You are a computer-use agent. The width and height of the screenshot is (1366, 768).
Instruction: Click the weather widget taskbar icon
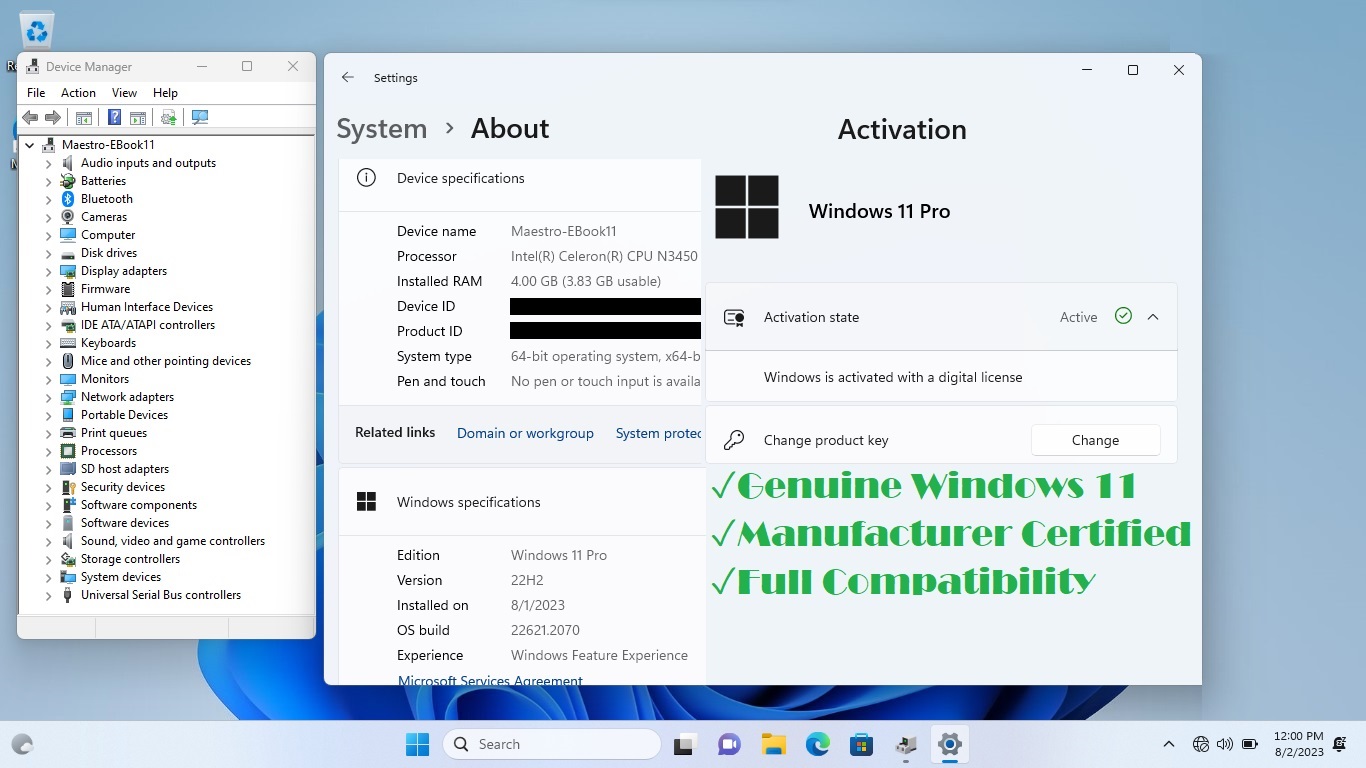pyautogui.click(x=22, y=744)
